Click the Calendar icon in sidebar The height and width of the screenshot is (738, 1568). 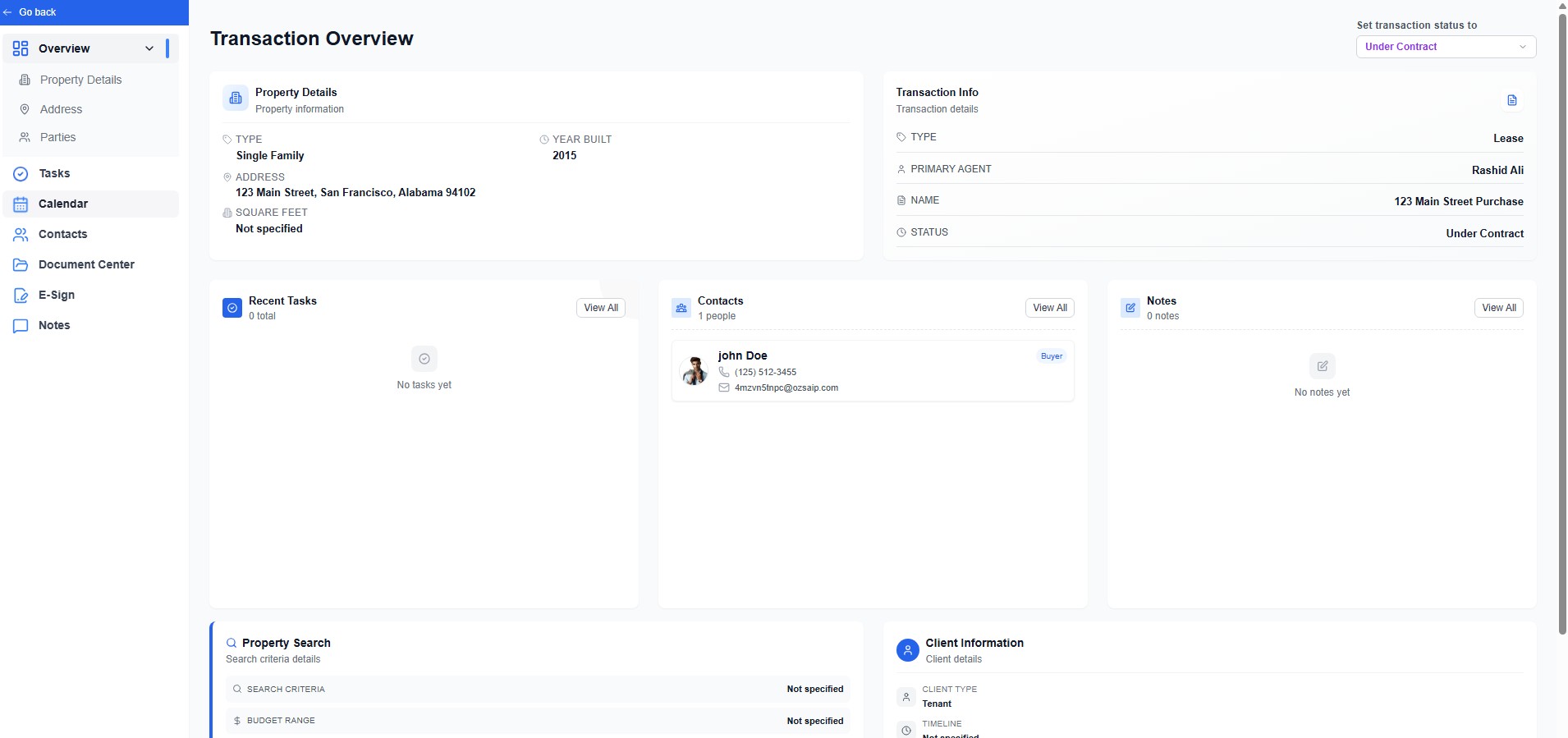click(x=21, y=204)
